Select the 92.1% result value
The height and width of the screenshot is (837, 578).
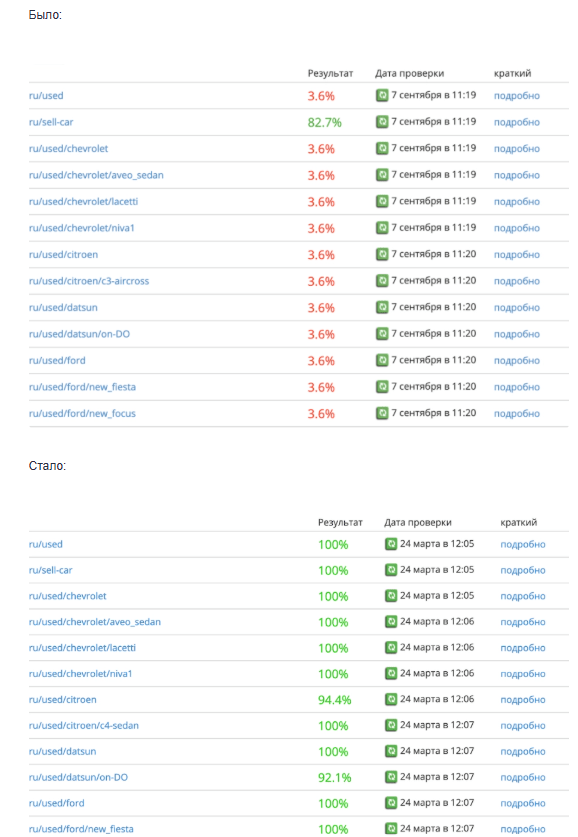click(x=335, y=777)
